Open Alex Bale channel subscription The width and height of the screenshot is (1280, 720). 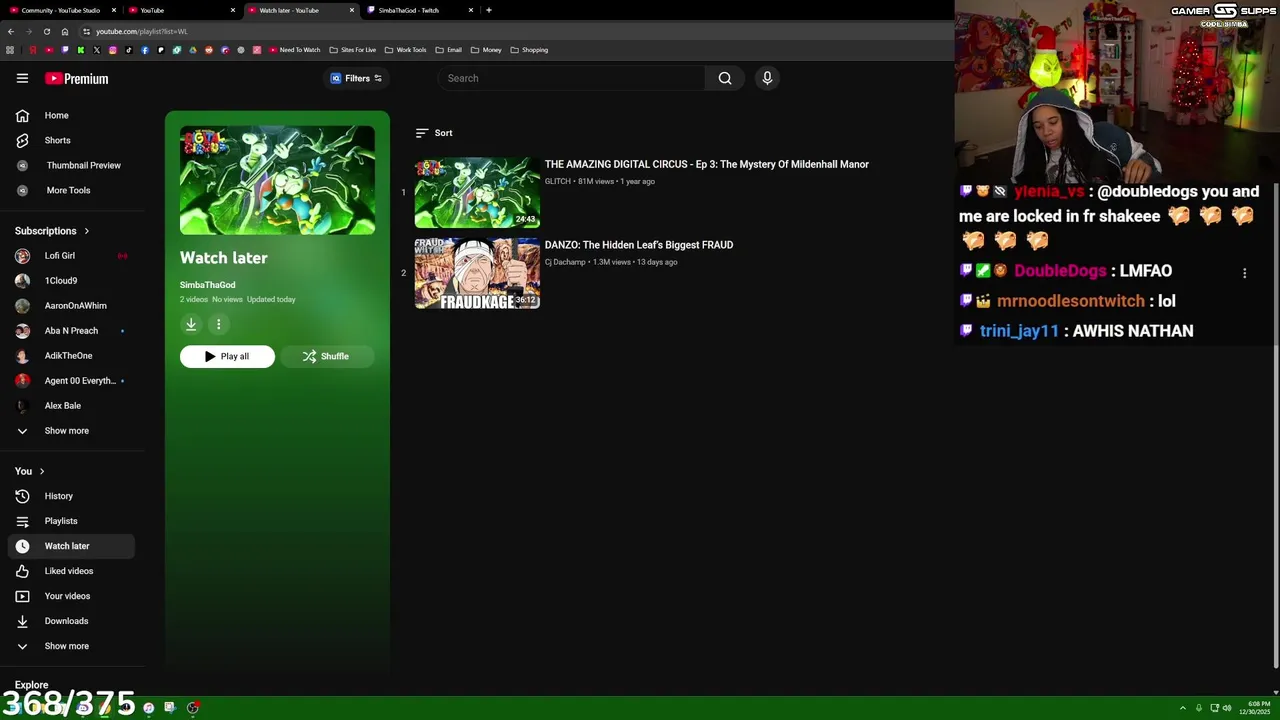(x=70, y=405)
